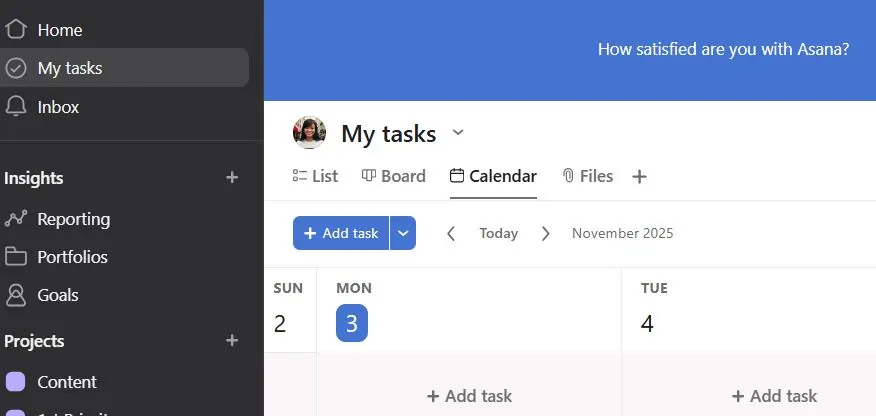
Task: Switch to the Board view tab
Action: 393,176
